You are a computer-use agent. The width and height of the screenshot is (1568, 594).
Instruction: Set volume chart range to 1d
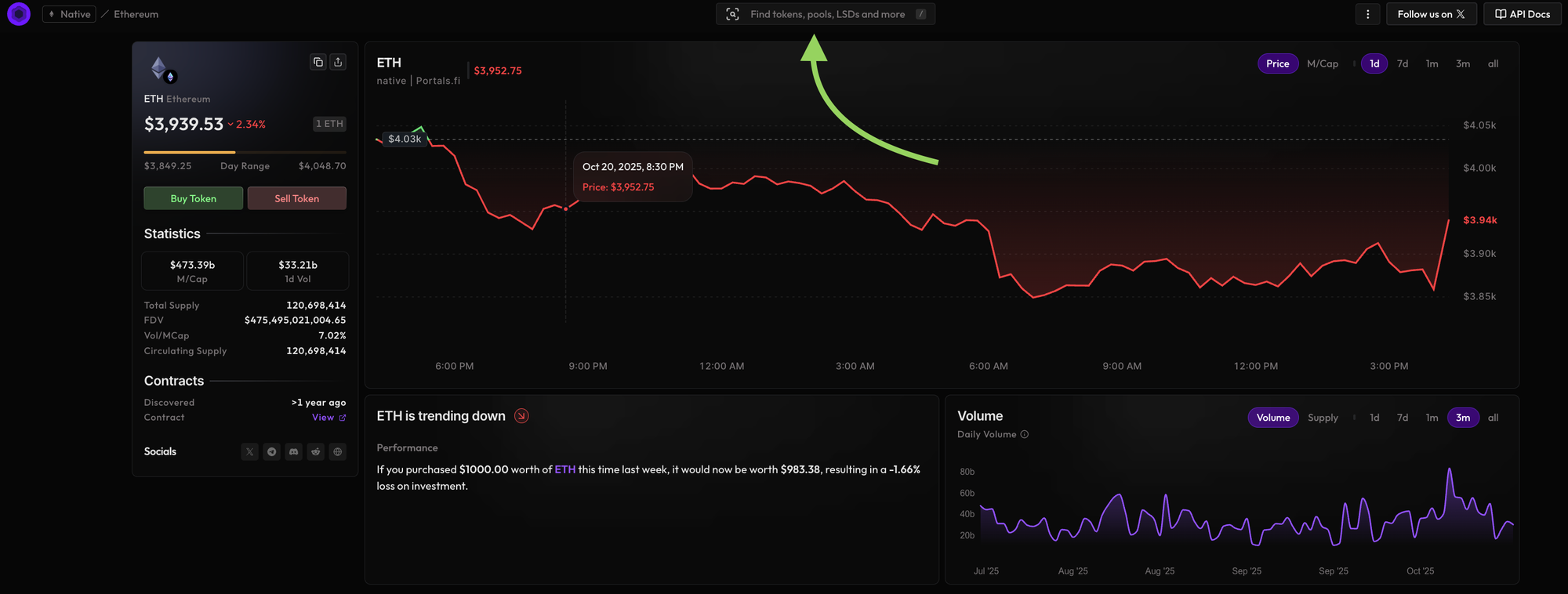[x=1374, y=418]
